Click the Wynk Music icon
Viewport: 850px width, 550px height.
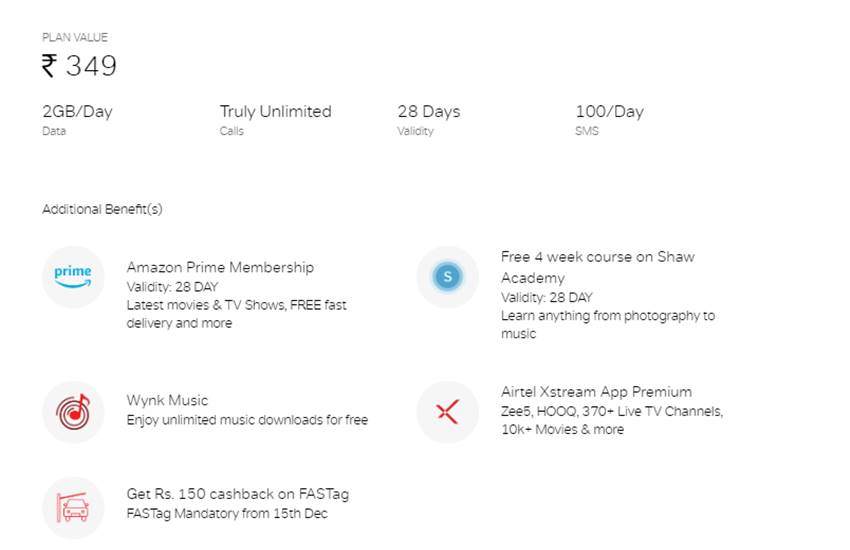point(73,411)
